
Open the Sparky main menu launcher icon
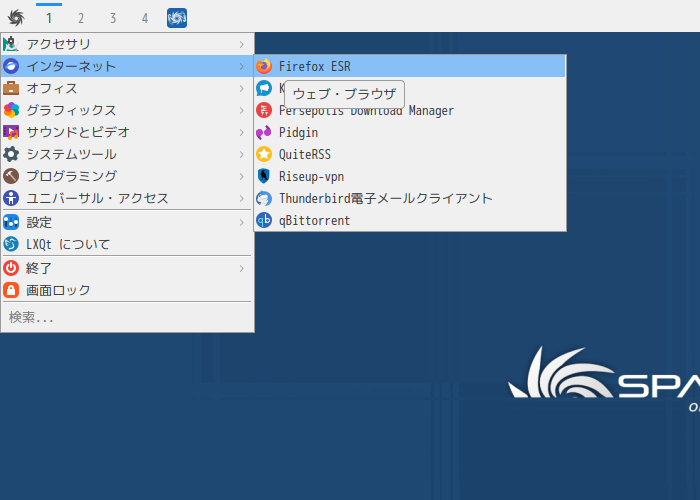pyautogui.click(x=16, y=18)
